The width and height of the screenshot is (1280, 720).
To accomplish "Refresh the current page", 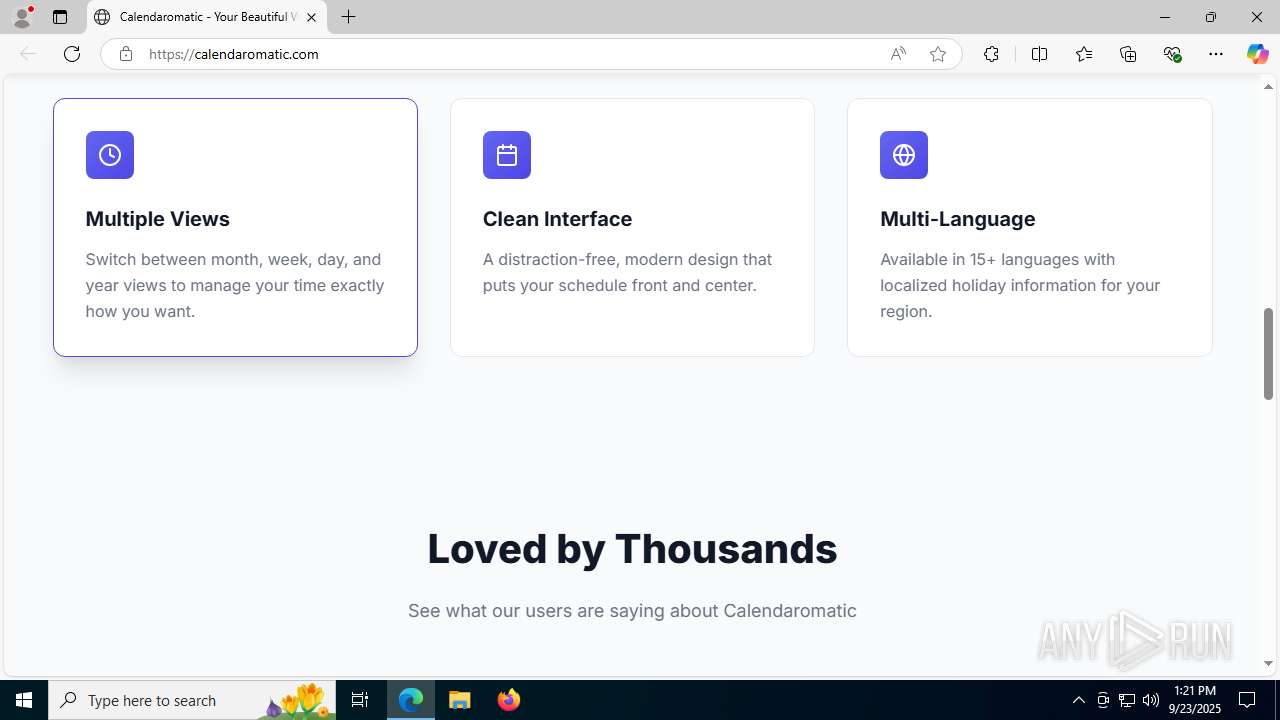I will point(72,54).
